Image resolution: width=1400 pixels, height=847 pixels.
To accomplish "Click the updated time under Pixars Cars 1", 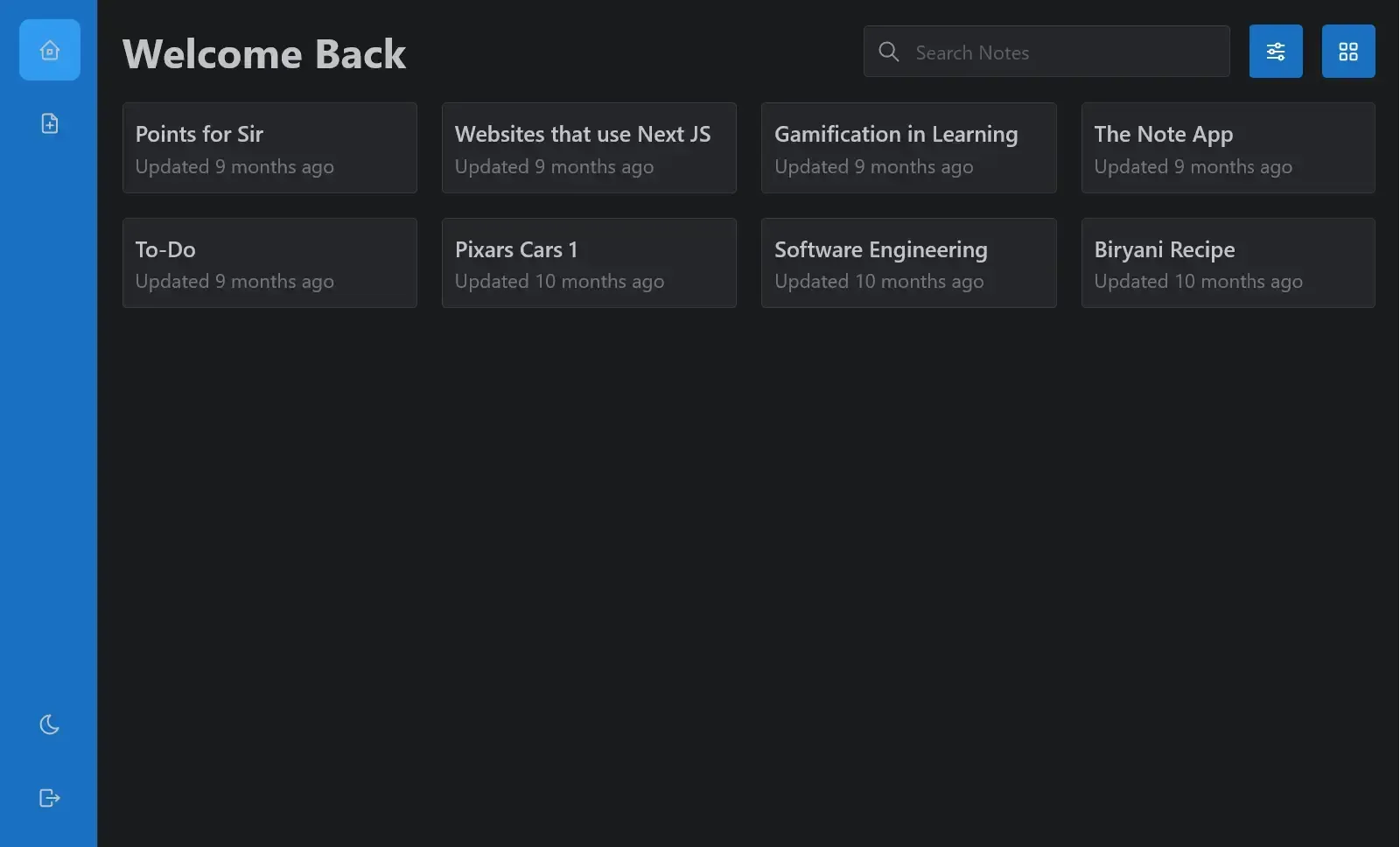I will [559, 282].
